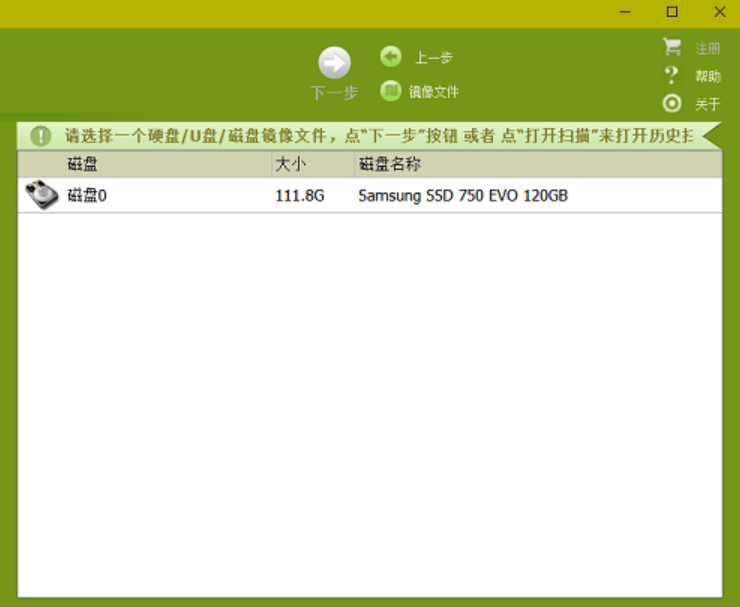Click the exclamation info icon in the hint bar
This screenshot has height=607, width=740.
pyautogui.click(x=41, y=136)
